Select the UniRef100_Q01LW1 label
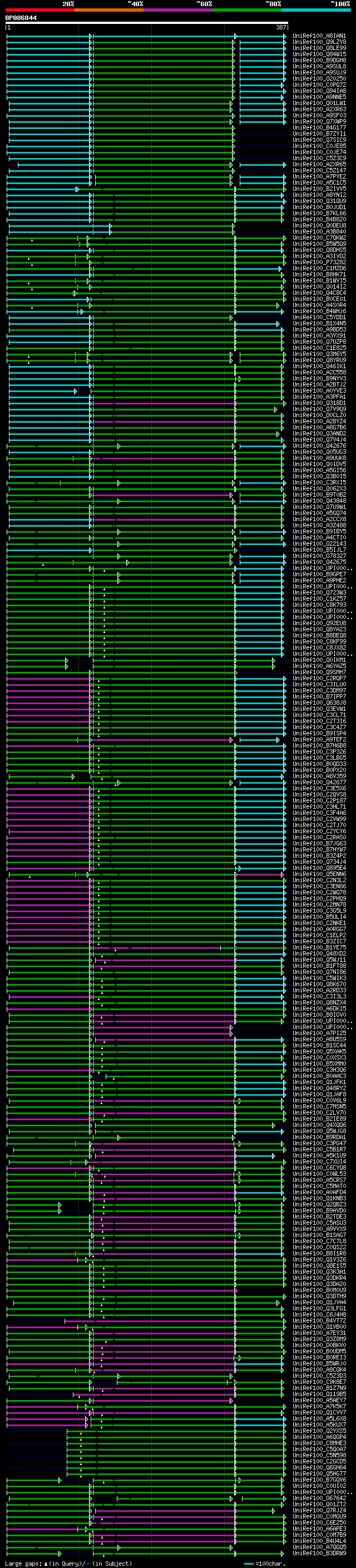The image size is (356, 1568). [x=319, y=103]
